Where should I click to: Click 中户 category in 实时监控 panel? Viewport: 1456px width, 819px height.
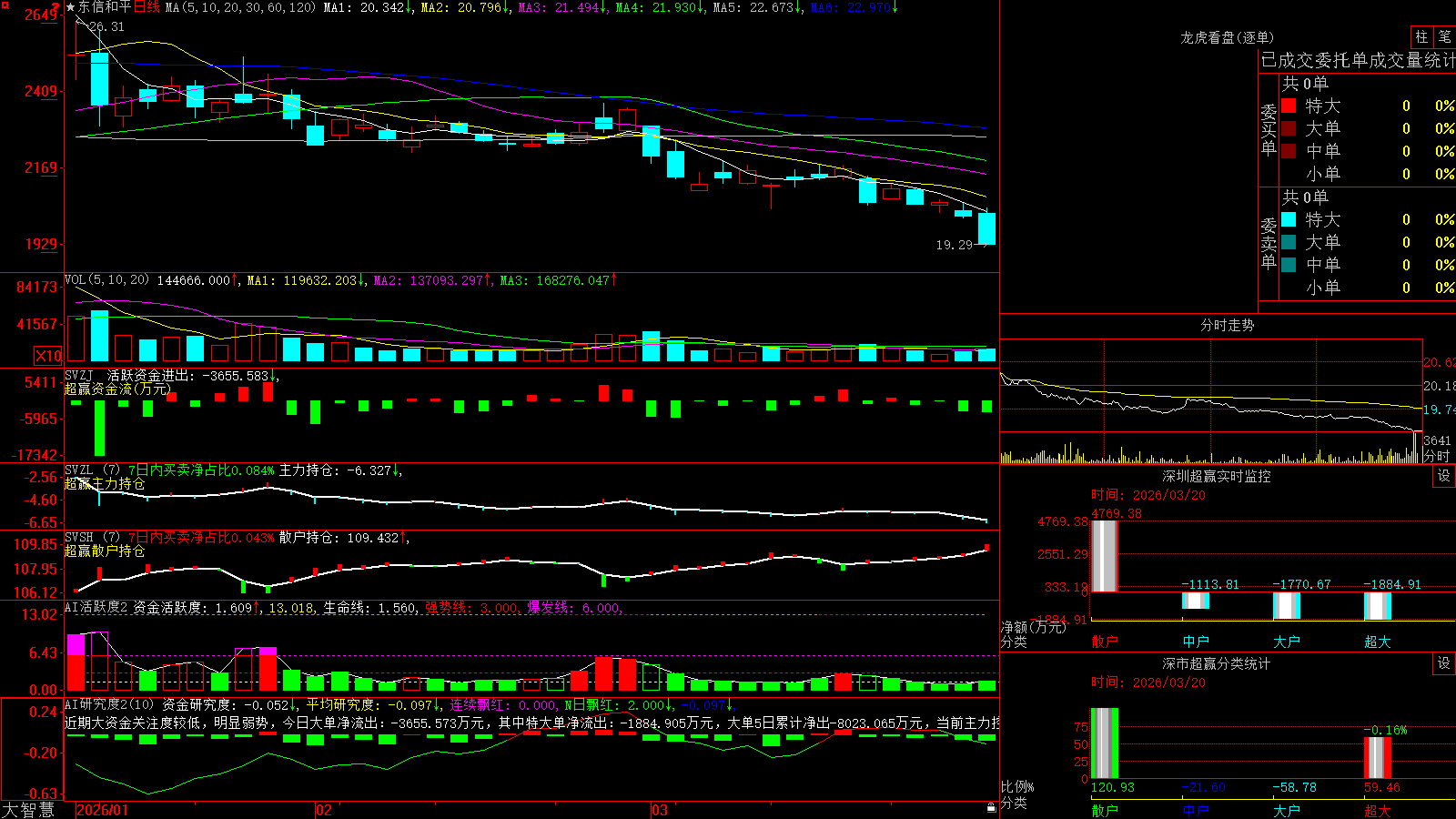coord(1196,642)
